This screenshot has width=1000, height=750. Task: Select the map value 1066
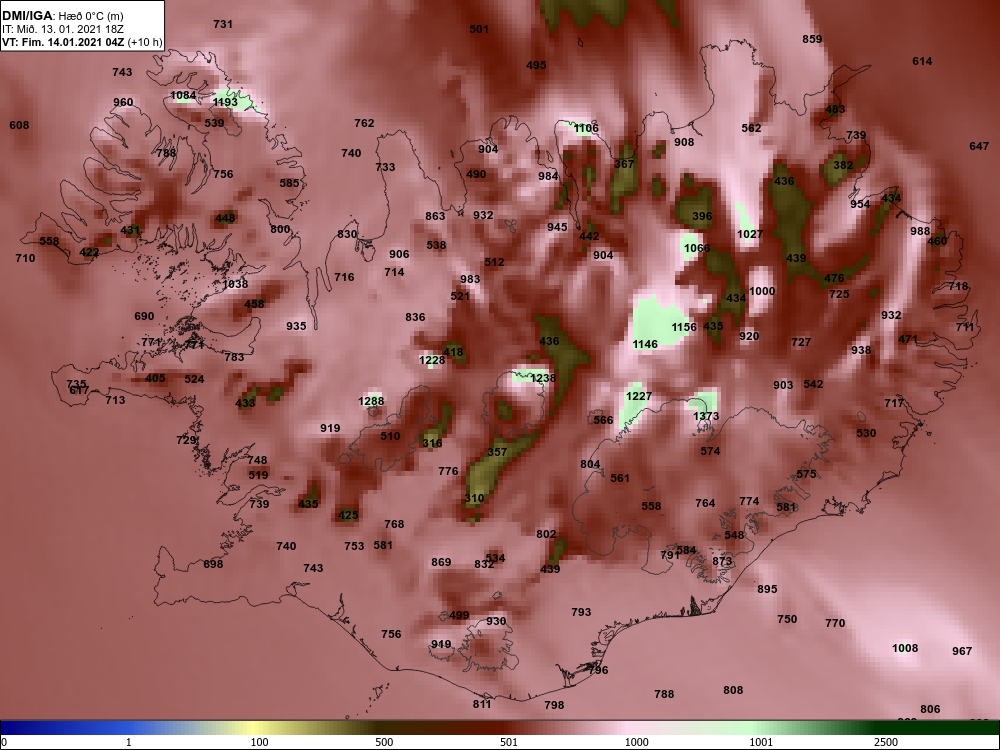[x=696, y=248]
